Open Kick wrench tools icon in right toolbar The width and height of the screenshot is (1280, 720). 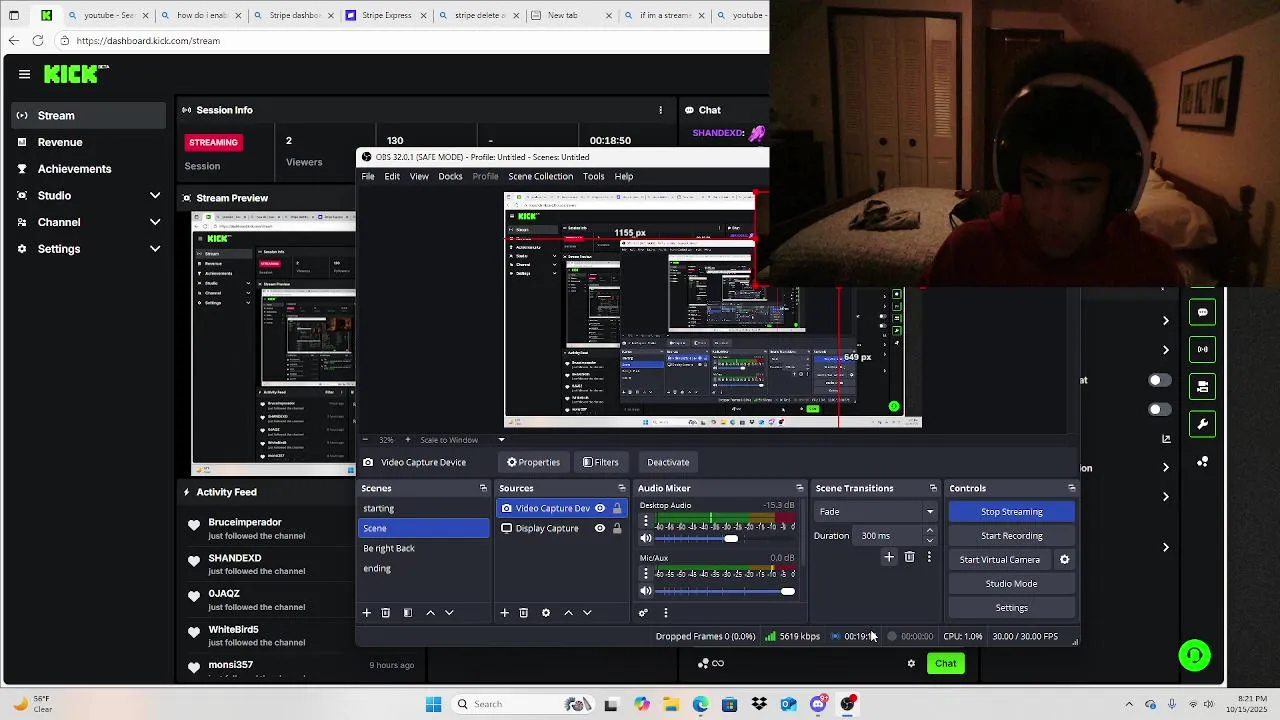1202,424
